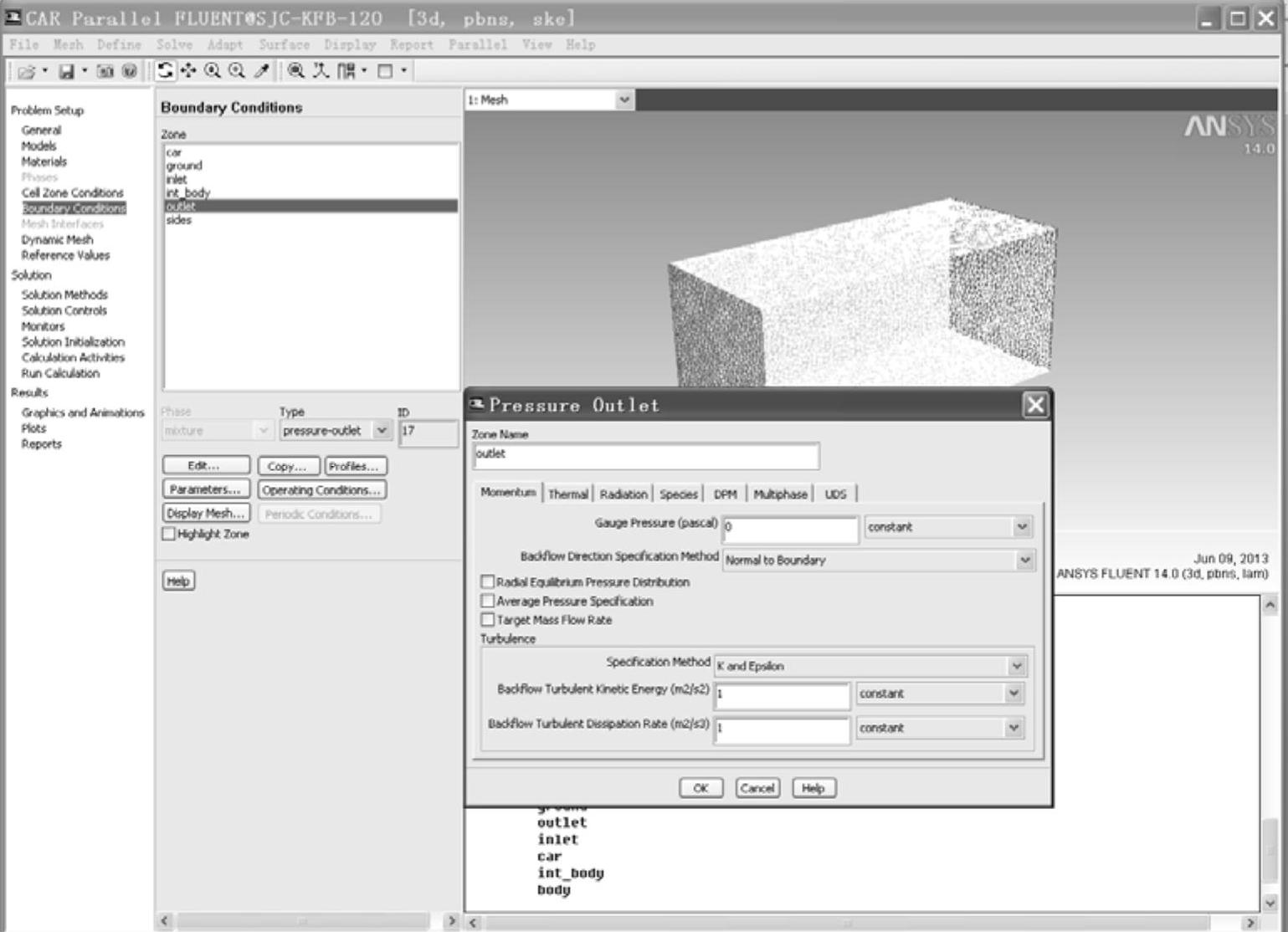Click the Backflow Turbulent Kinetic Energy field
Viewport: 1288px width, 932px height.
782,694
